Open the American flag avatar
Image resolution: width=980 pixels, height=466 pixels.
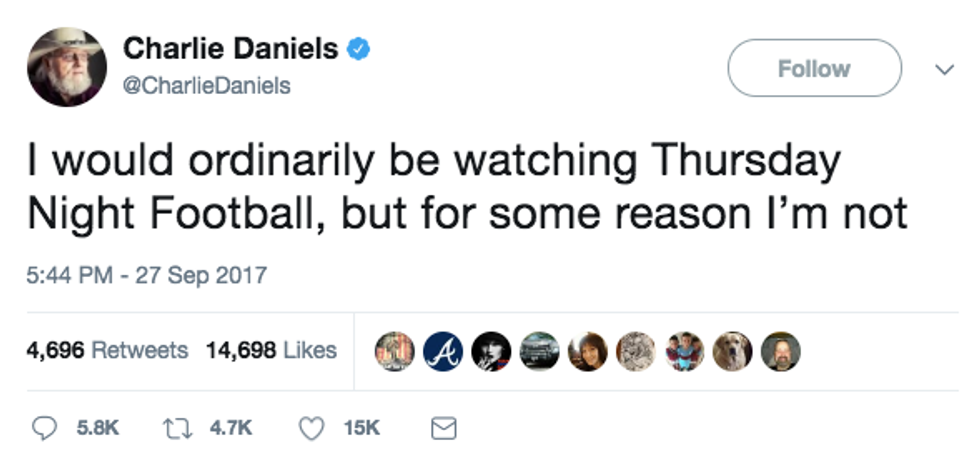[x=395, y=351]
